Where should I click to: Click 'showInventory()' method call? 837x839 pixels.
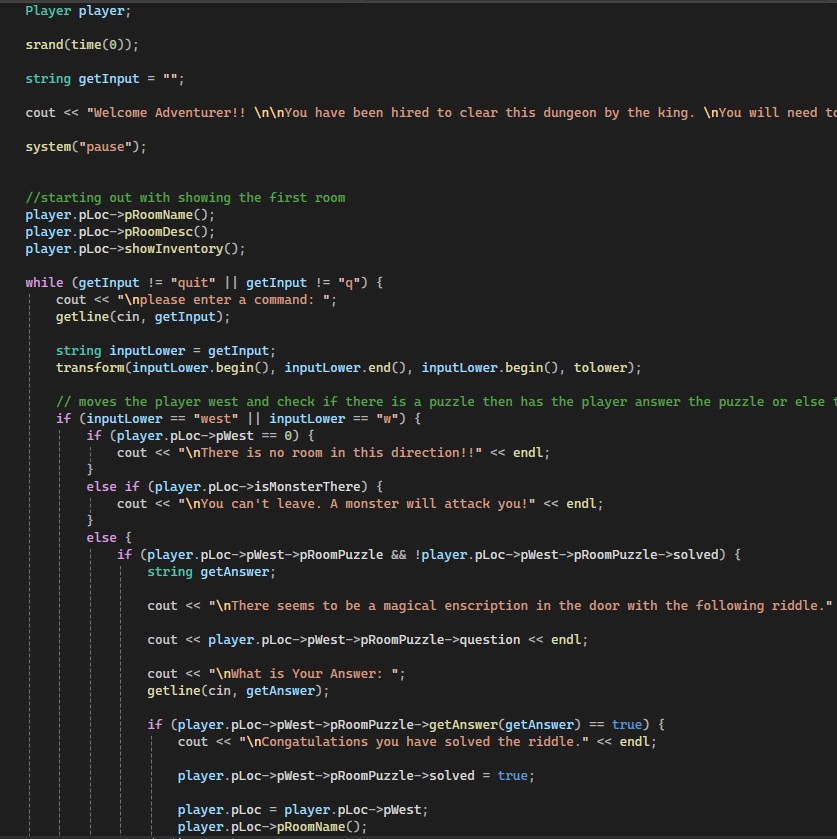(x=181, y=249)
